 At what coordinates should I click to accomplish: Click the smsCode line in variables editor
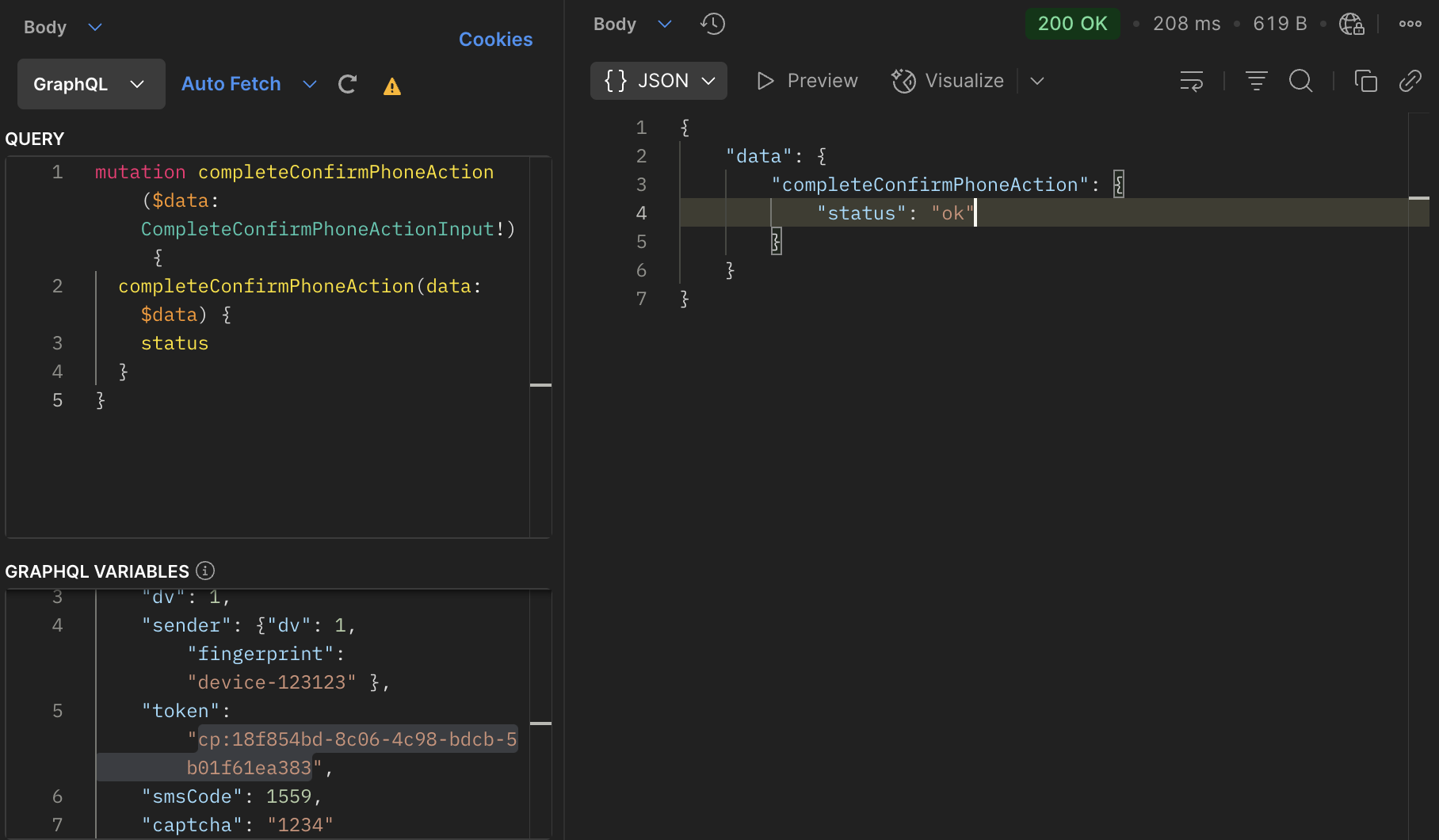231,796
